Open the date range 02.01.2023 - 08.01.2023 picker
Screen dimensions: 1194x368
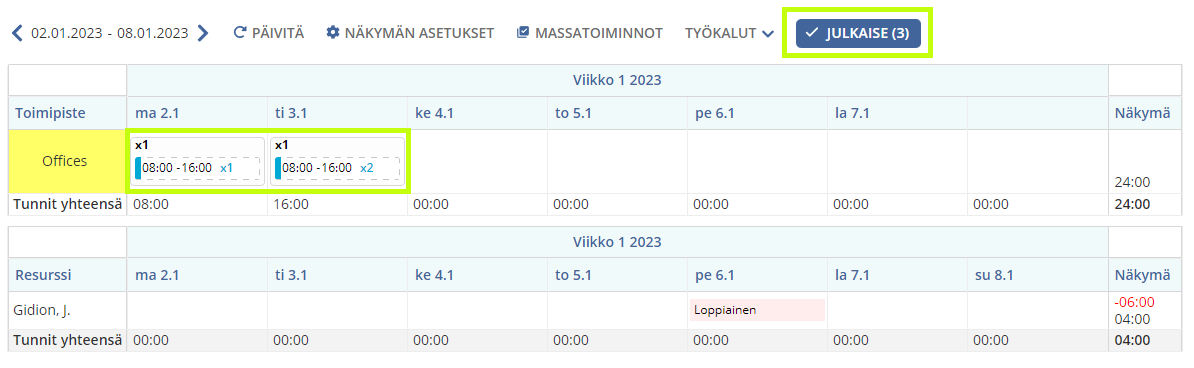[x=110, y=33]
